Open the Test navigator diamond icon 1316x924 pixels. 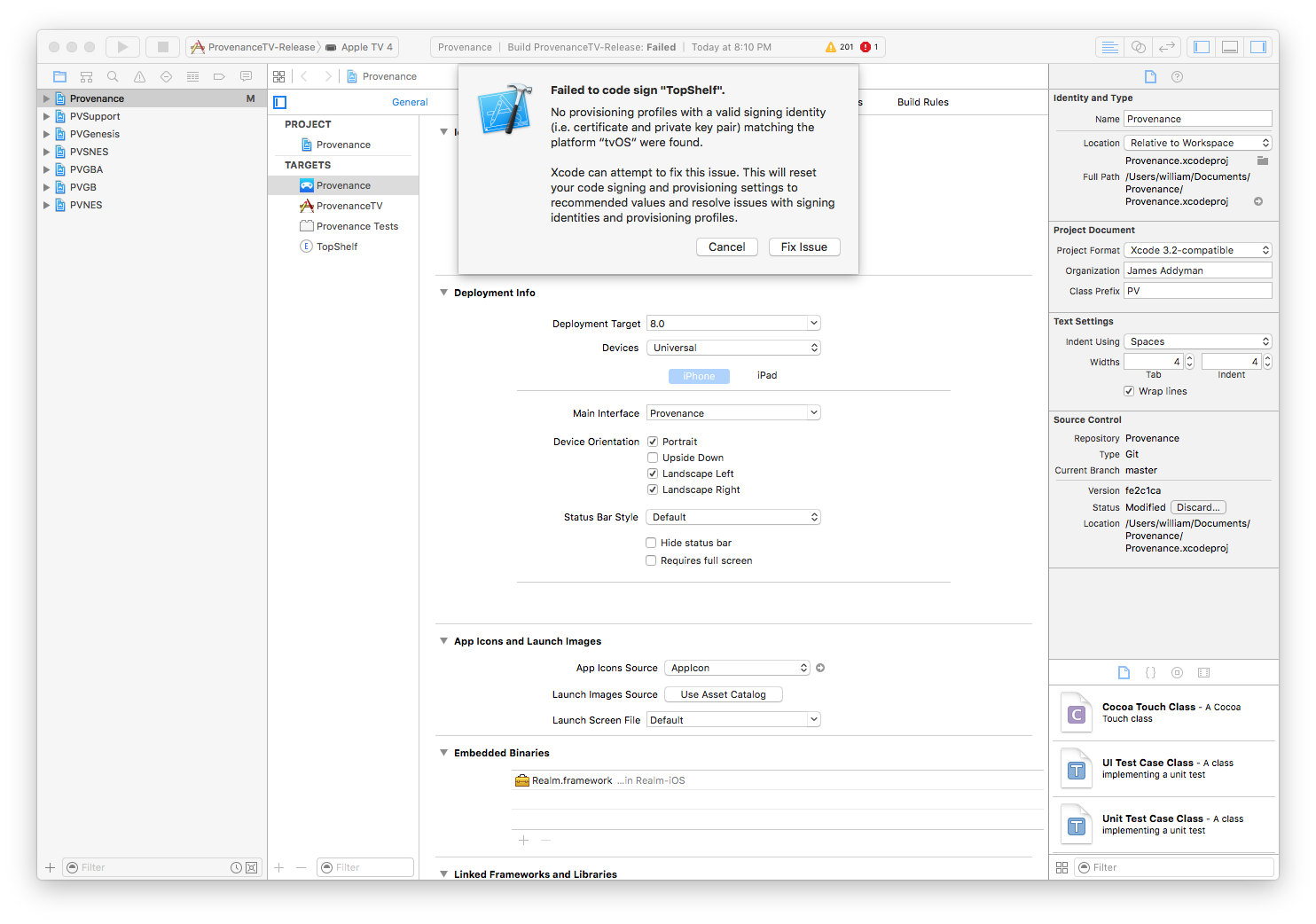click(x=166, y=76)
